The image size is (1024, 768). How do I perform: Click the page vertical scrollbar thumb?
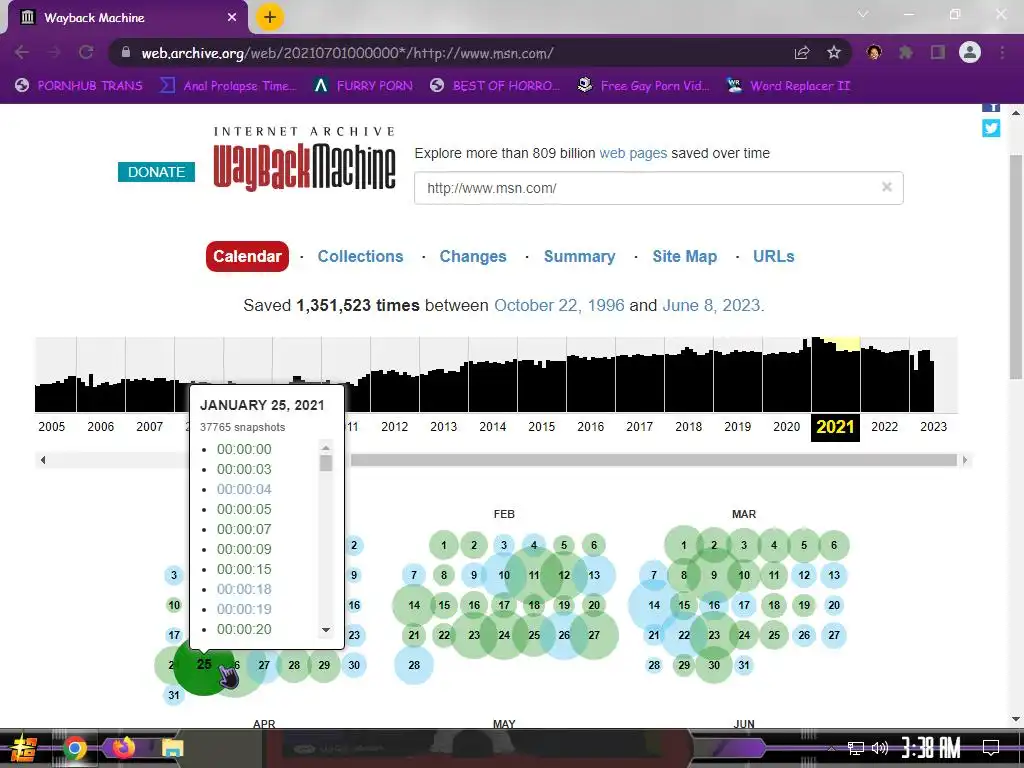point(1016,266)
